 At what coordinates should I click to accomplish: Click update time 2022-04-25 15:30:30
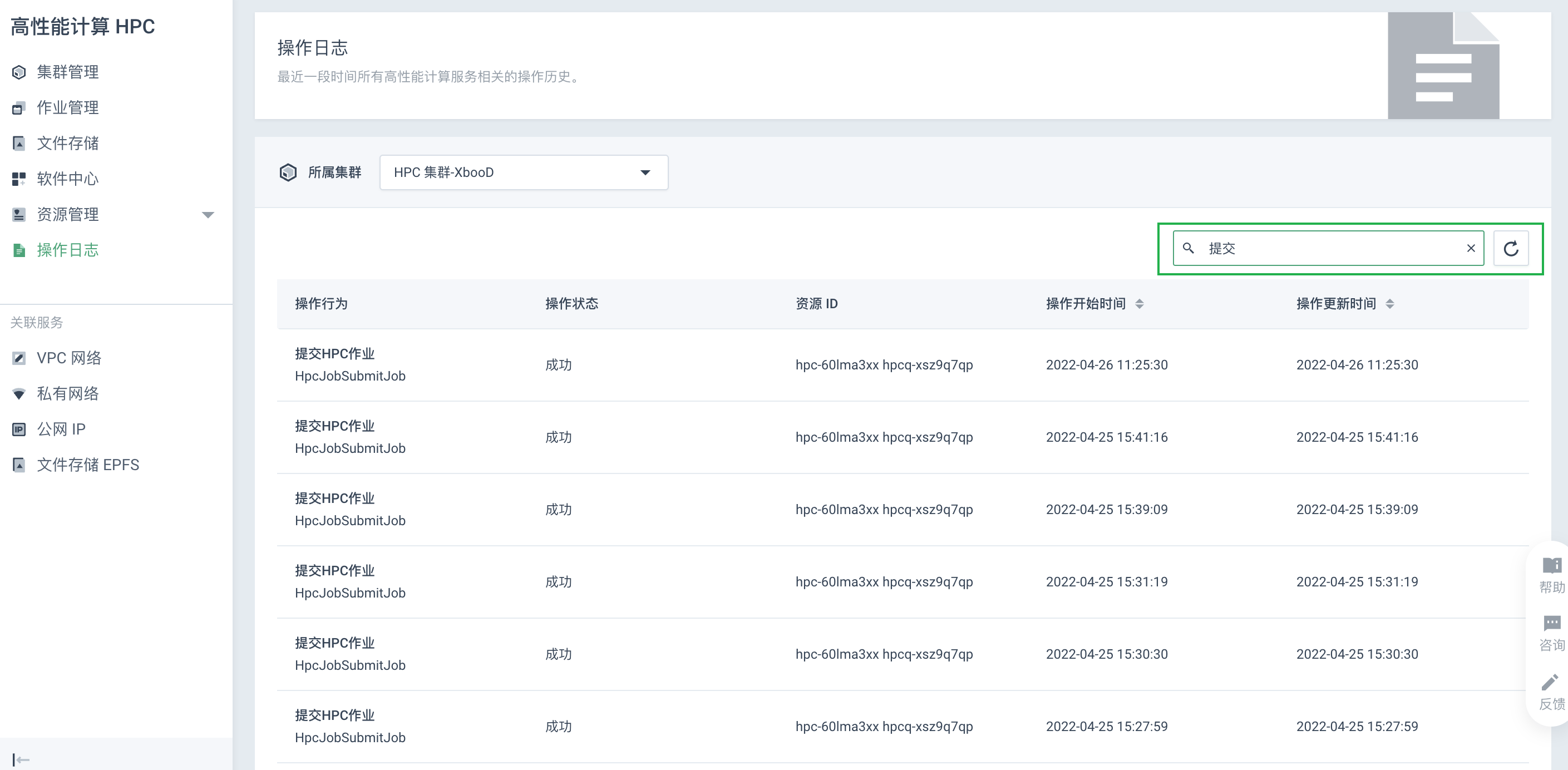[x=1357, y=654]
